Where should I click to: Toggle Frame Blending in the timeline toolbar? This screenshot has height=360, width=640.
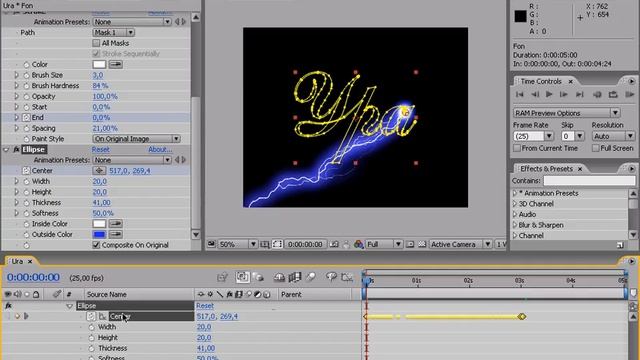[x=294, y=278]
